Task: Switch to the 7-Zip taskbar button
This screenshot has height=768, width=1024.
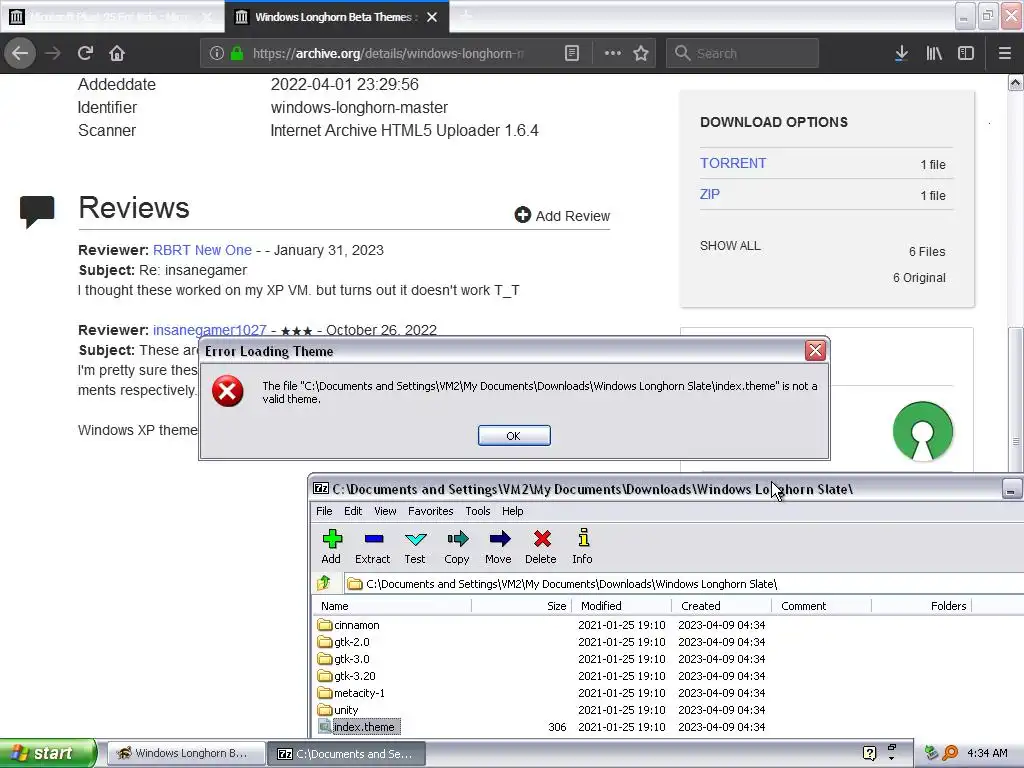Action: 347,754
